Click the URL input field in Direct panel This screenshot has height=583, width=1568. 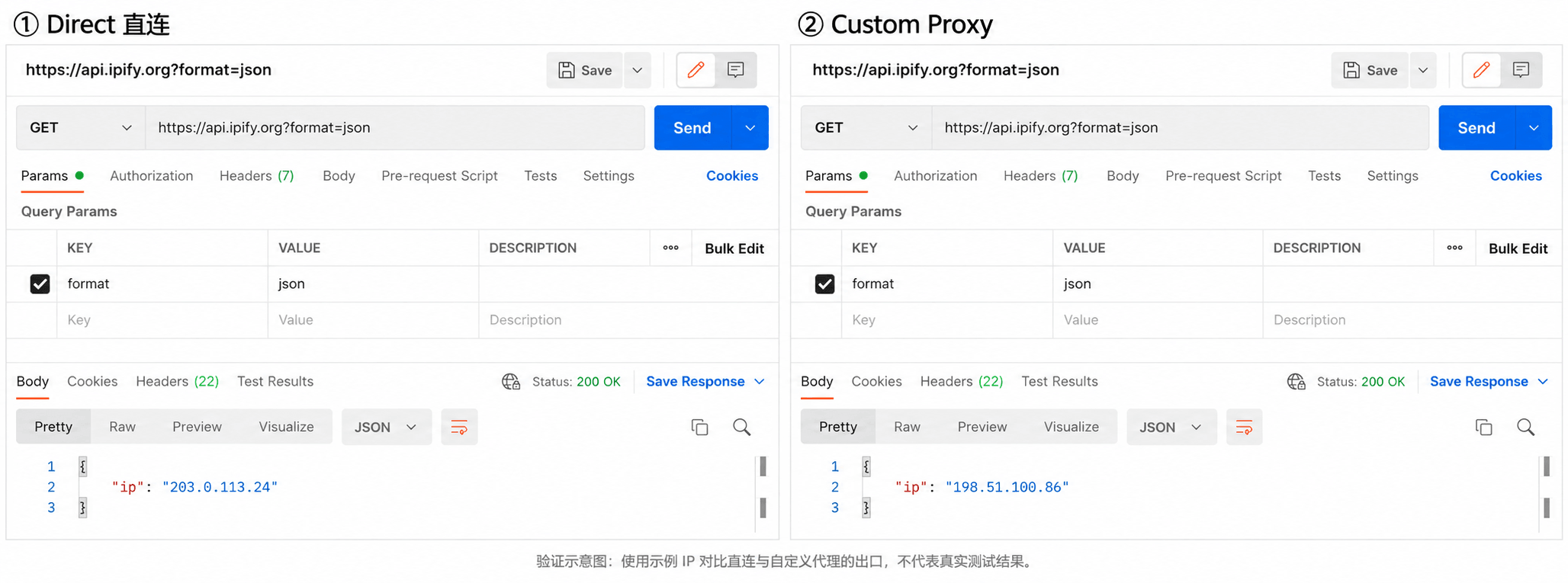pyautogui.click(x=395, y=128)
